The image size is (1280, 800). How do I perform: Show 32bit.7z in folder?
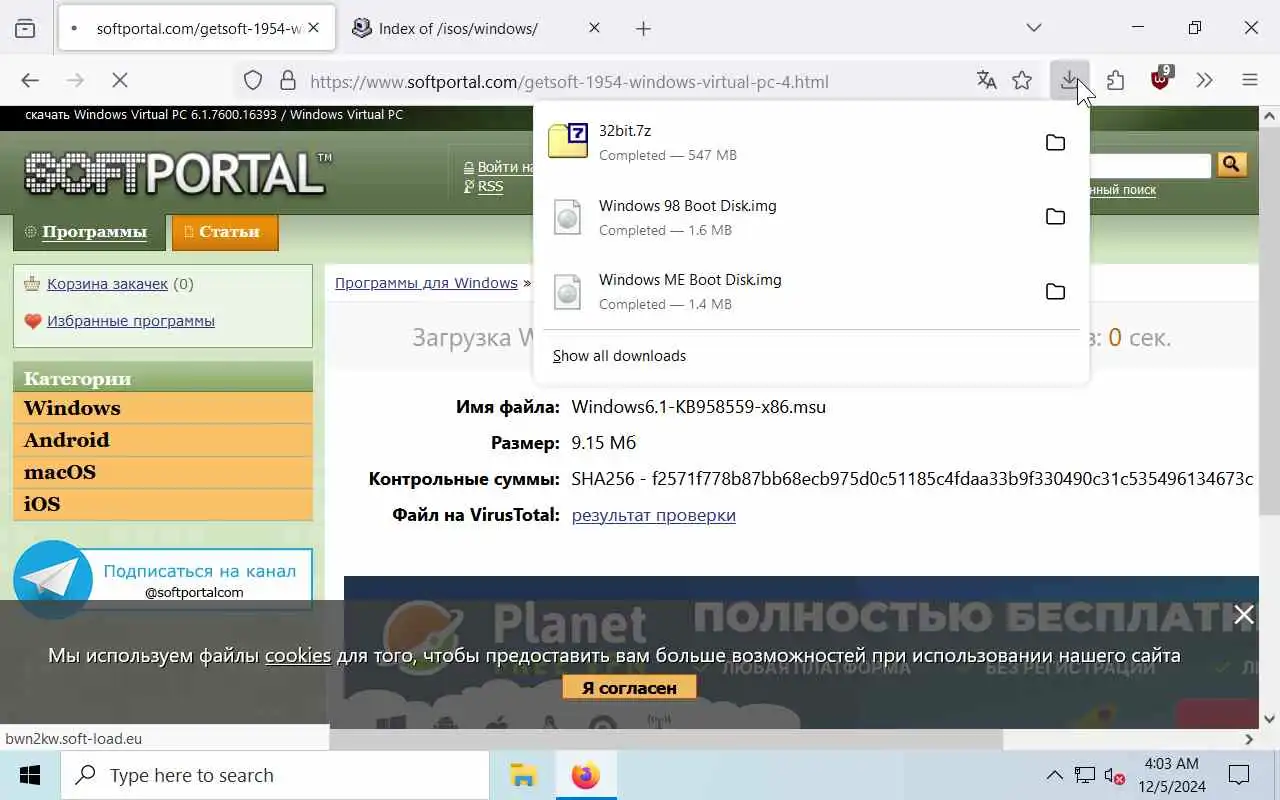pos(1055,143)
